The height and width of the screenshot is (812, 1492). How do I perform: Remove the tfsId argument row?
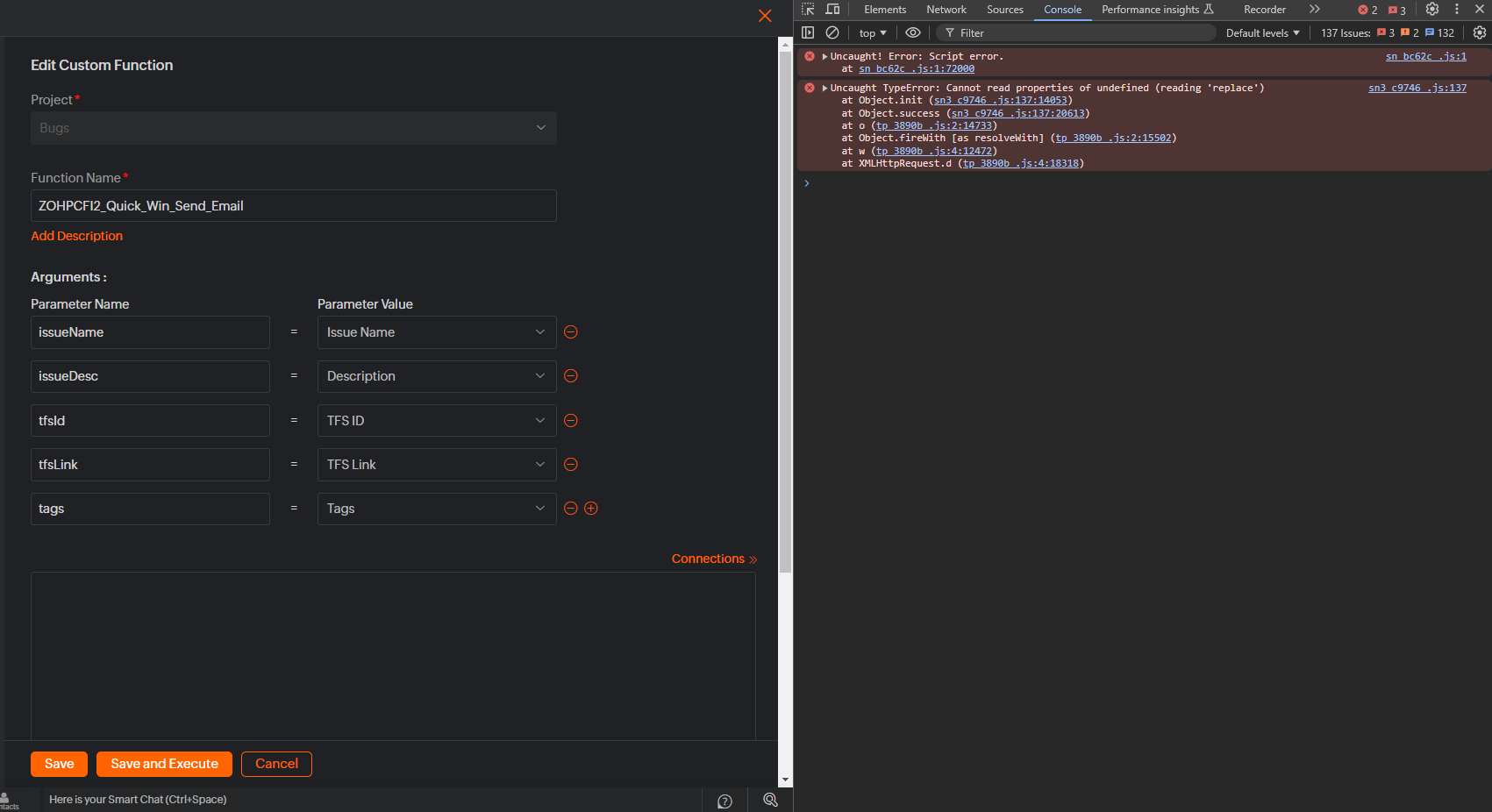pos(571,421)
